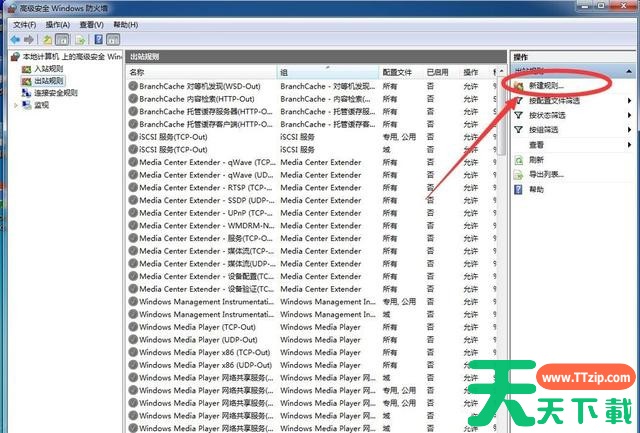Screen dimensions: 640x433
Task: Select the Media Center Extender - WMDRM-N... rule
Action: [207, 225]
